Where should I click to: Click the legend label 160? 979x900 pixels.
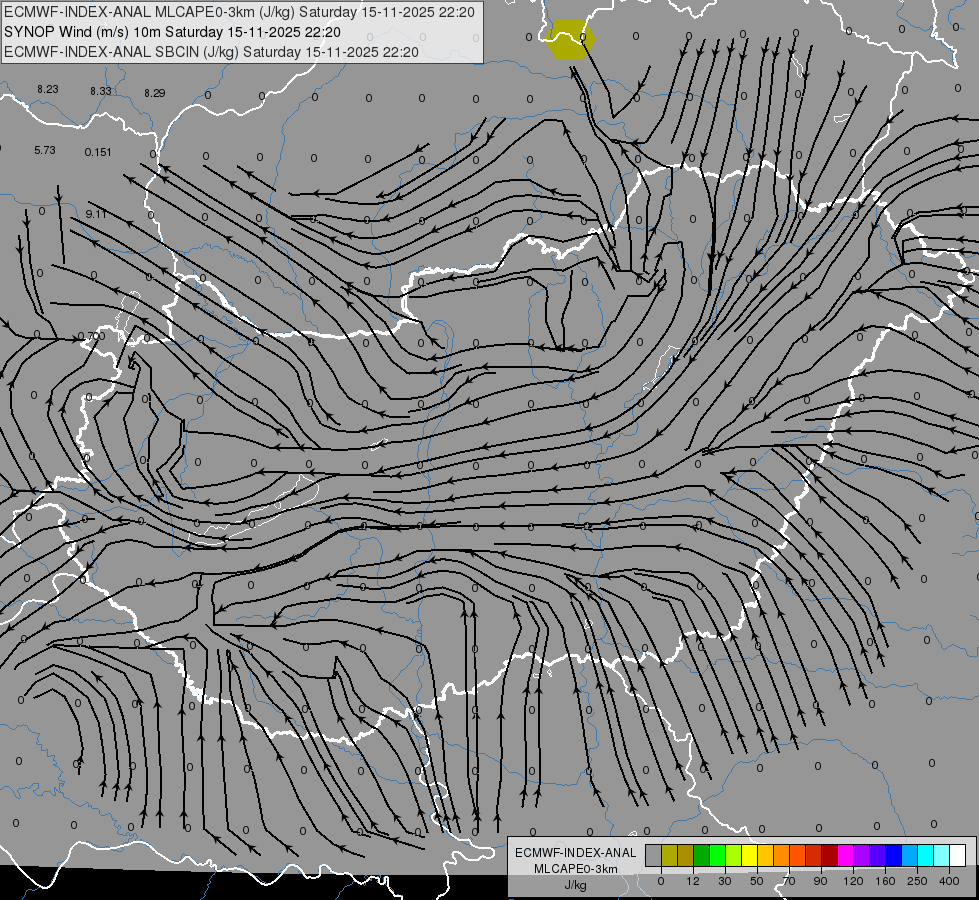[x=885, y=881]
